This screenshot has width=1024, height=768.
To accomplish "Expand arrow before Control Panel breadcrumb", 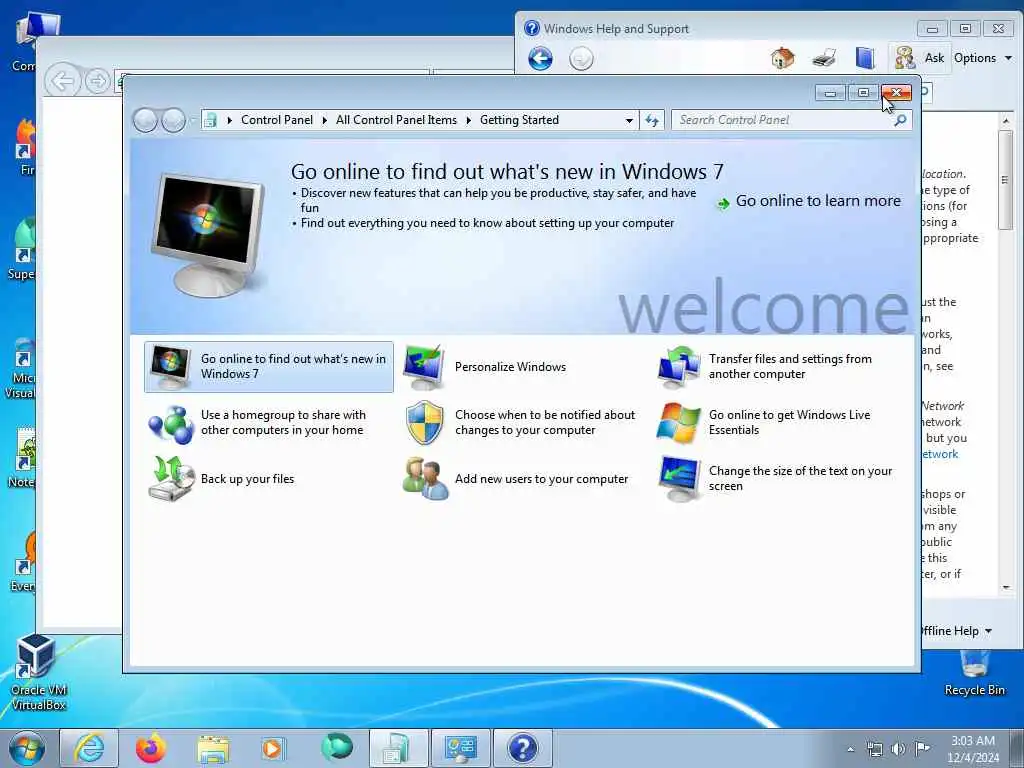I will (229, 120).
